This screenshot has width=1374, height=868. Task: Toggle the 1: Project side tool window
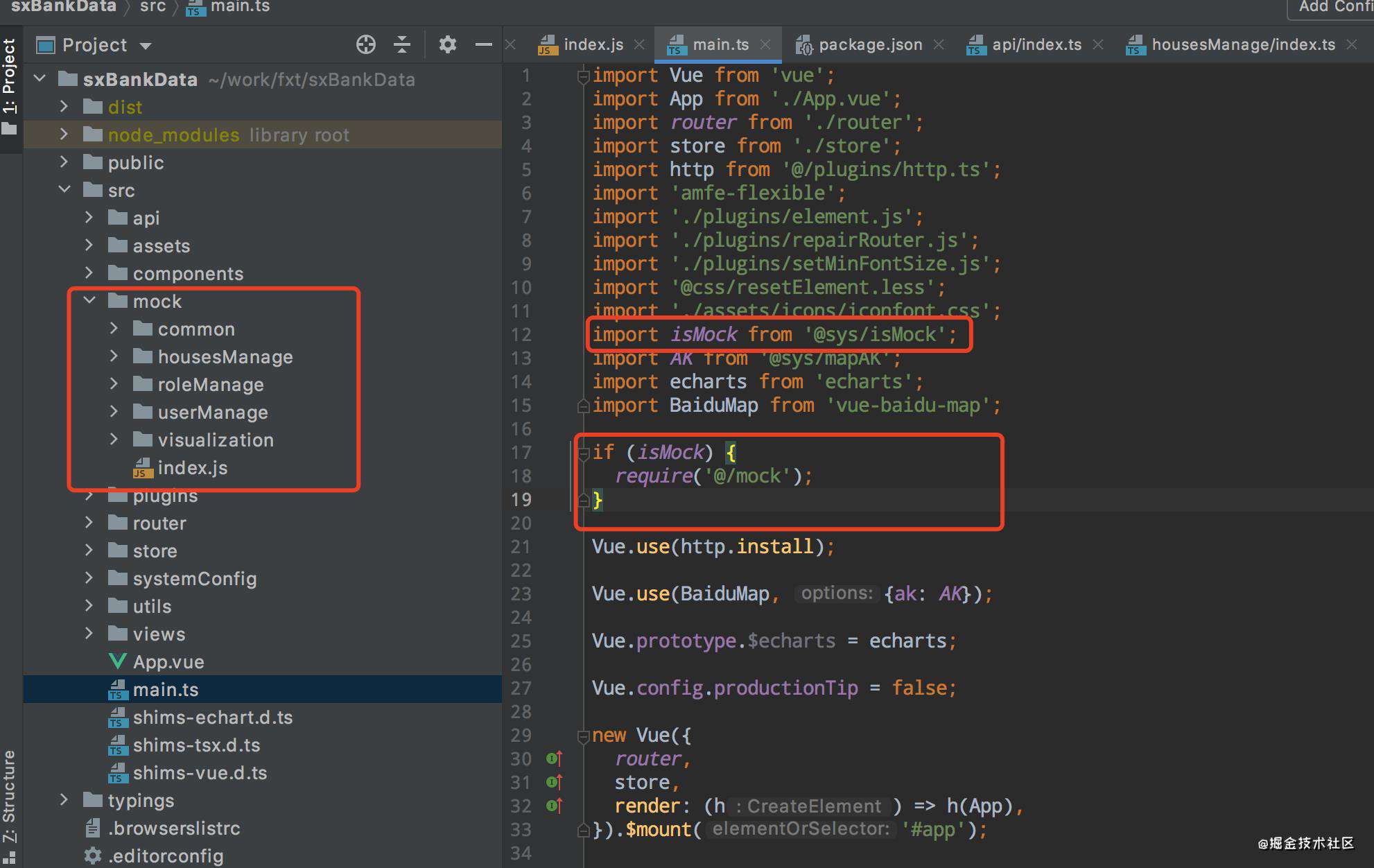click(x=9, y=76)
